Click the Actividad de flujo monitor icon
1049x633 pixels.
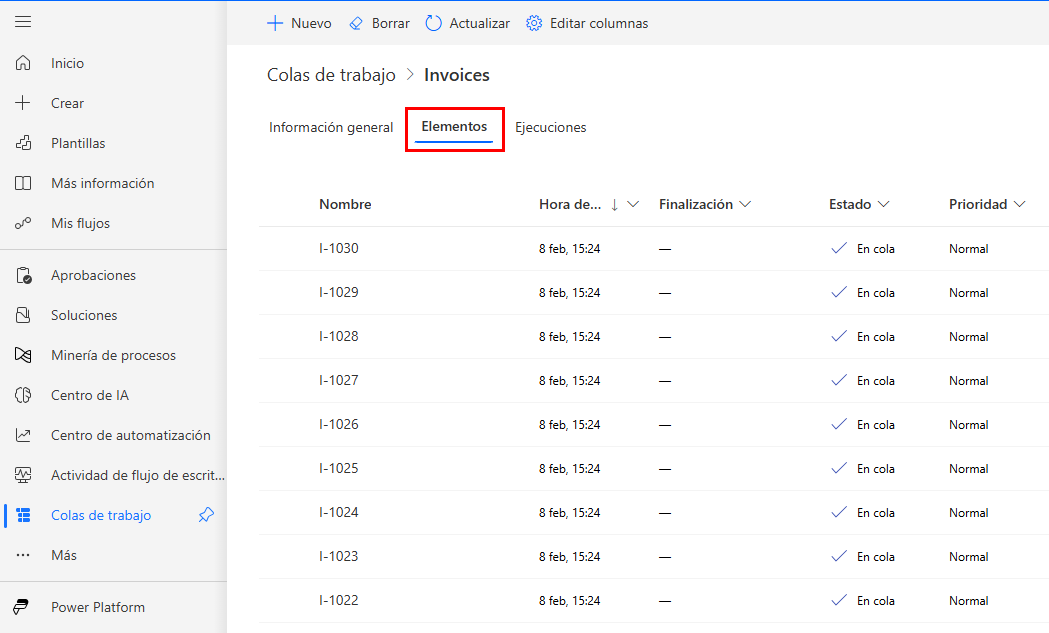[23, 475]
